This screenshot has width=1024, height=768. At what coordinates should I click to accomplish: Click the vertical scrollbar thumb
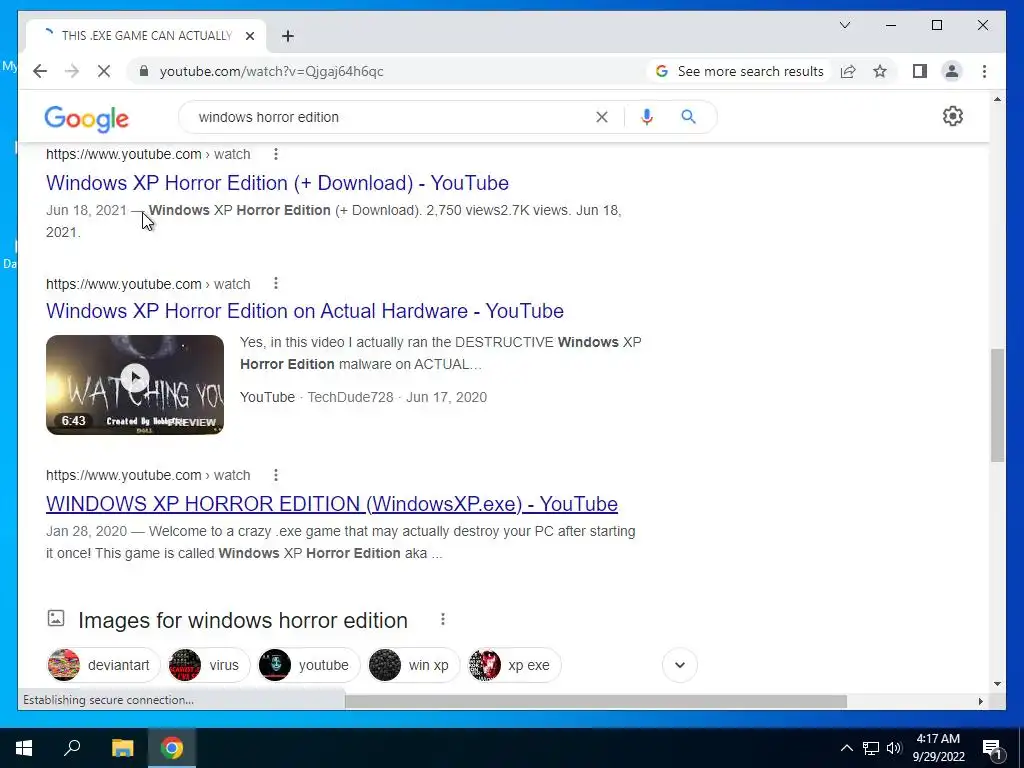997,405
